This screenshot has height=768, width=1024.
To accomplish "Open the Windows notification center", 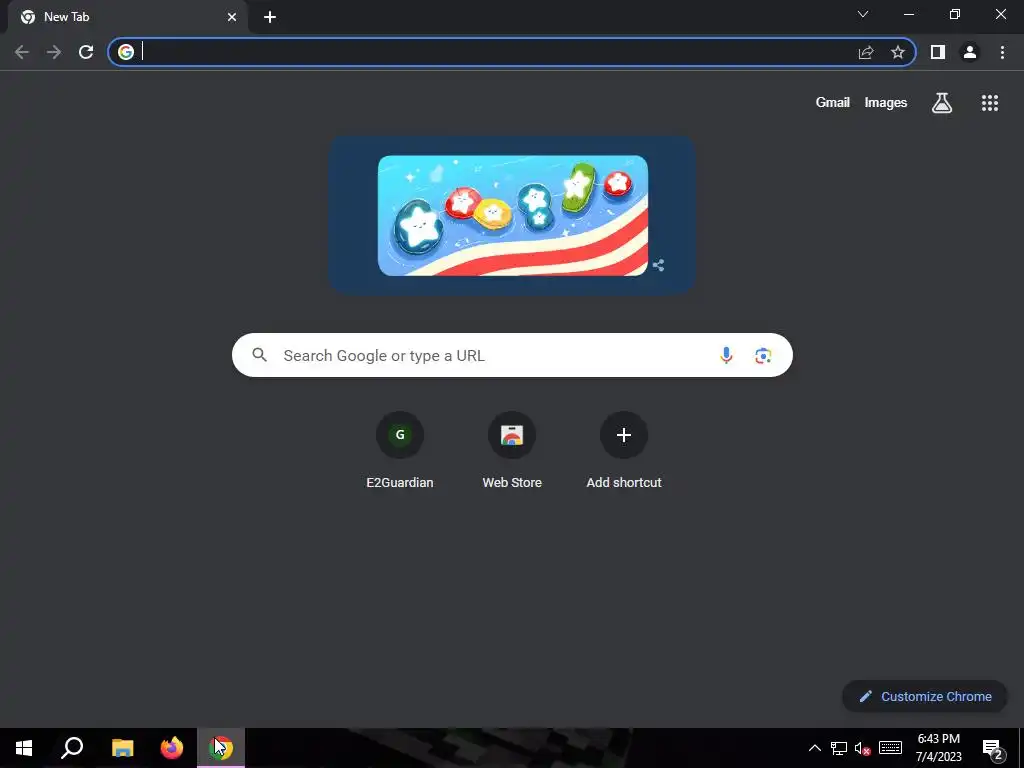I will [x=993, y=749].
